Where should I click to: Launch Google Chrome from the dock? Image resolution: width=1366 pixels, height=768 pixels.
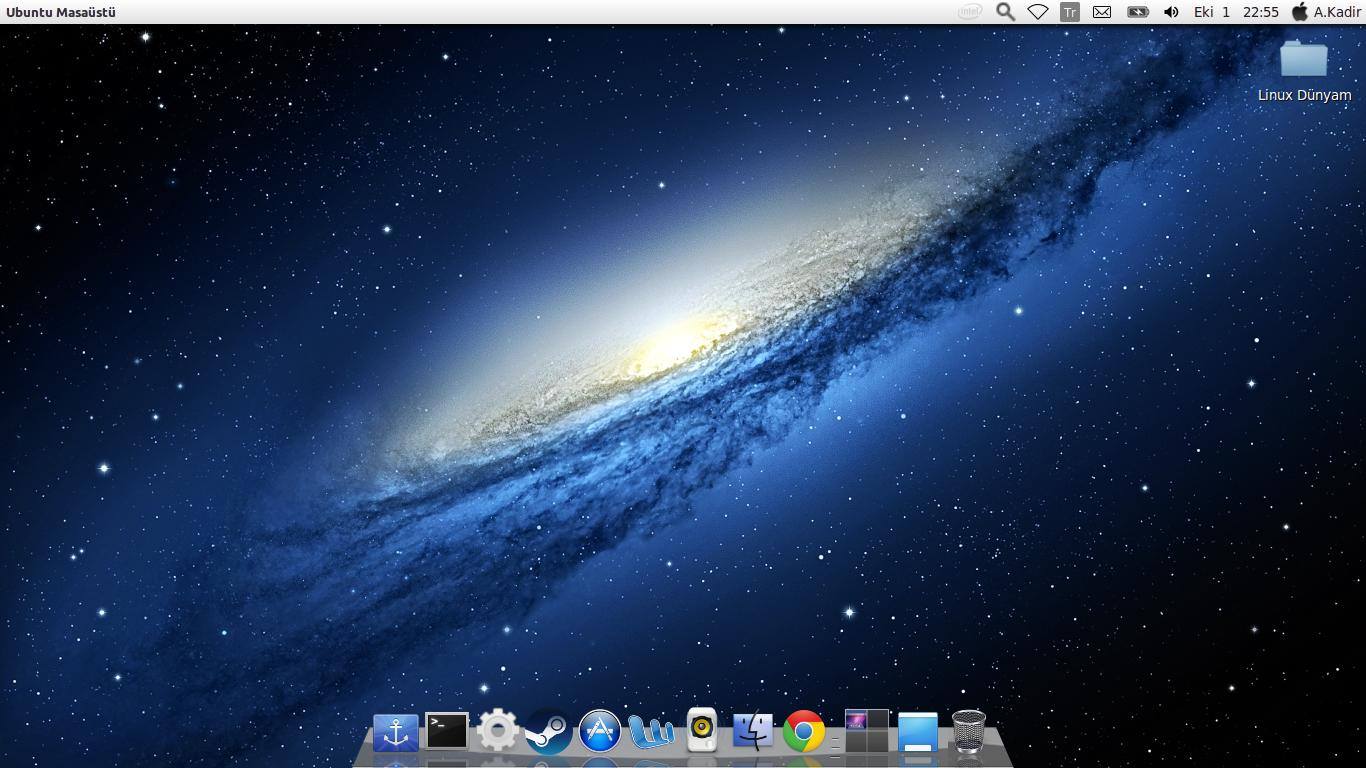pos(804,731)
